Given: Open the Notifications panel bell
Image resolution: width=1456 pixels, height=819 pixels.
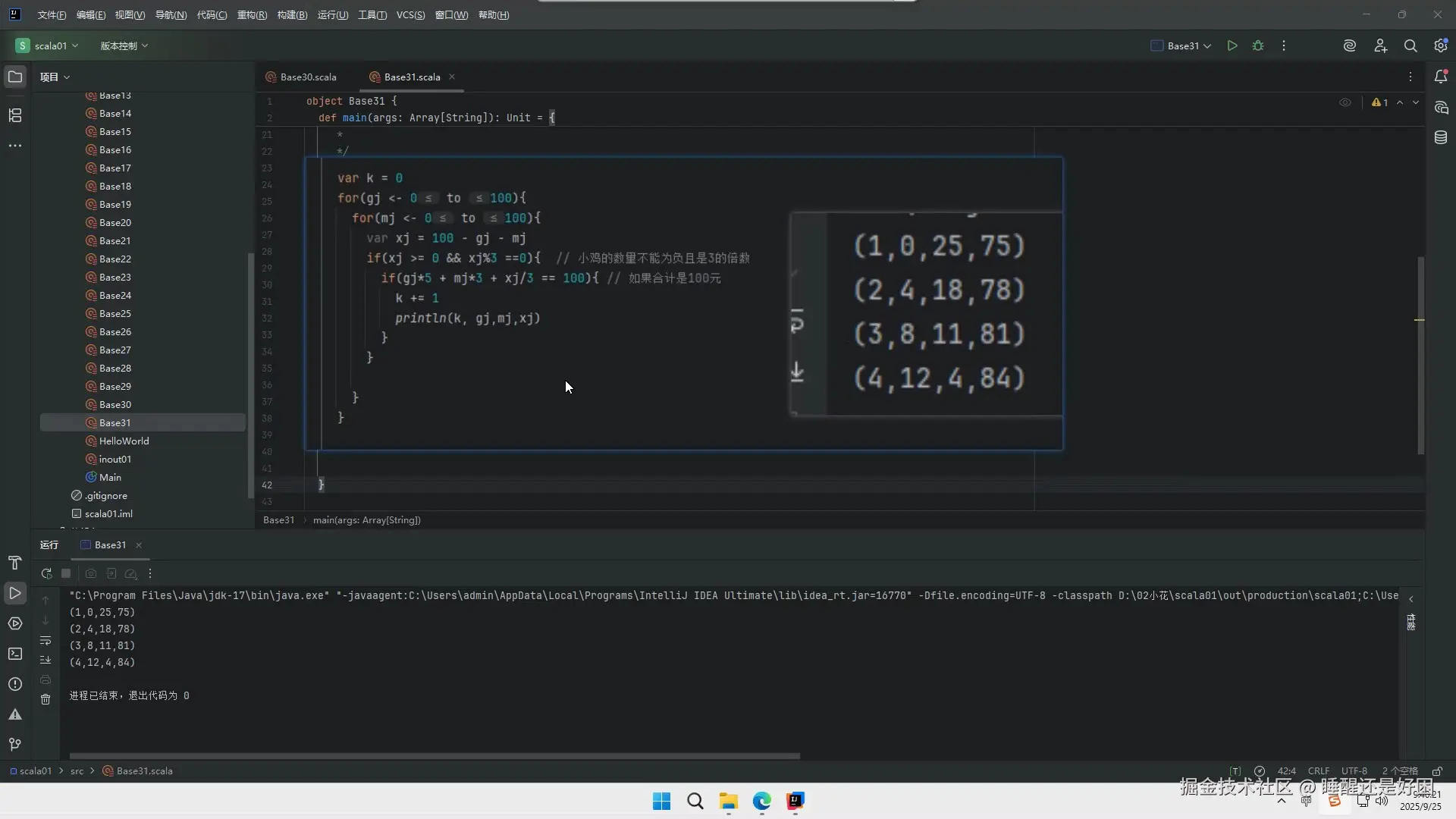Looking at the screenshot, I should tap(1441, 77).
